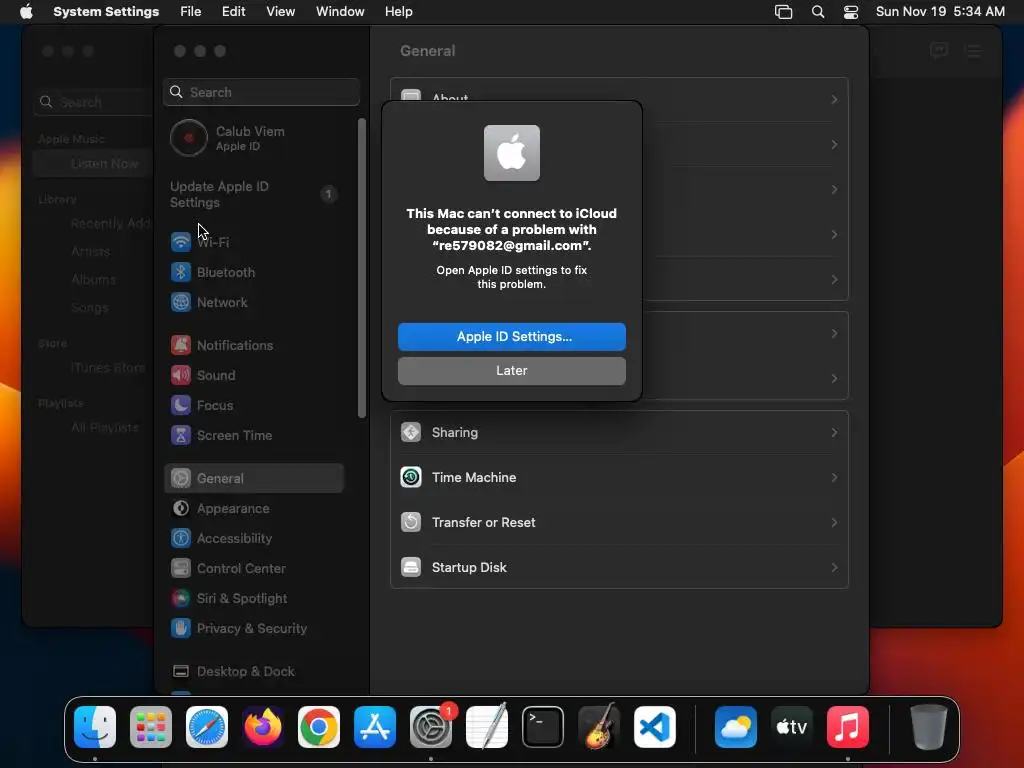Launch Apple TV from the Dock
Screen dimensions: 1024x768
tap(792, 727)
